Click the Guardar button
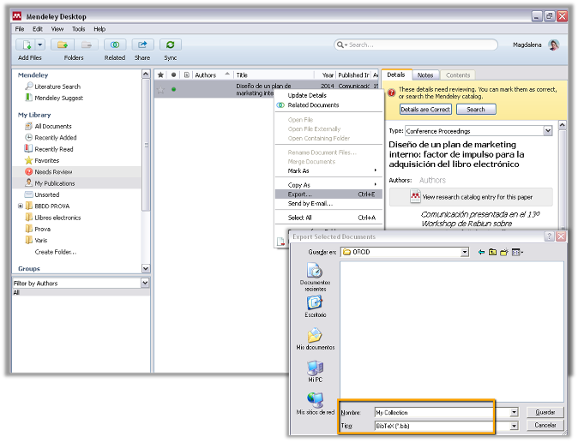578x442 pixels. (x=545, y=412)
